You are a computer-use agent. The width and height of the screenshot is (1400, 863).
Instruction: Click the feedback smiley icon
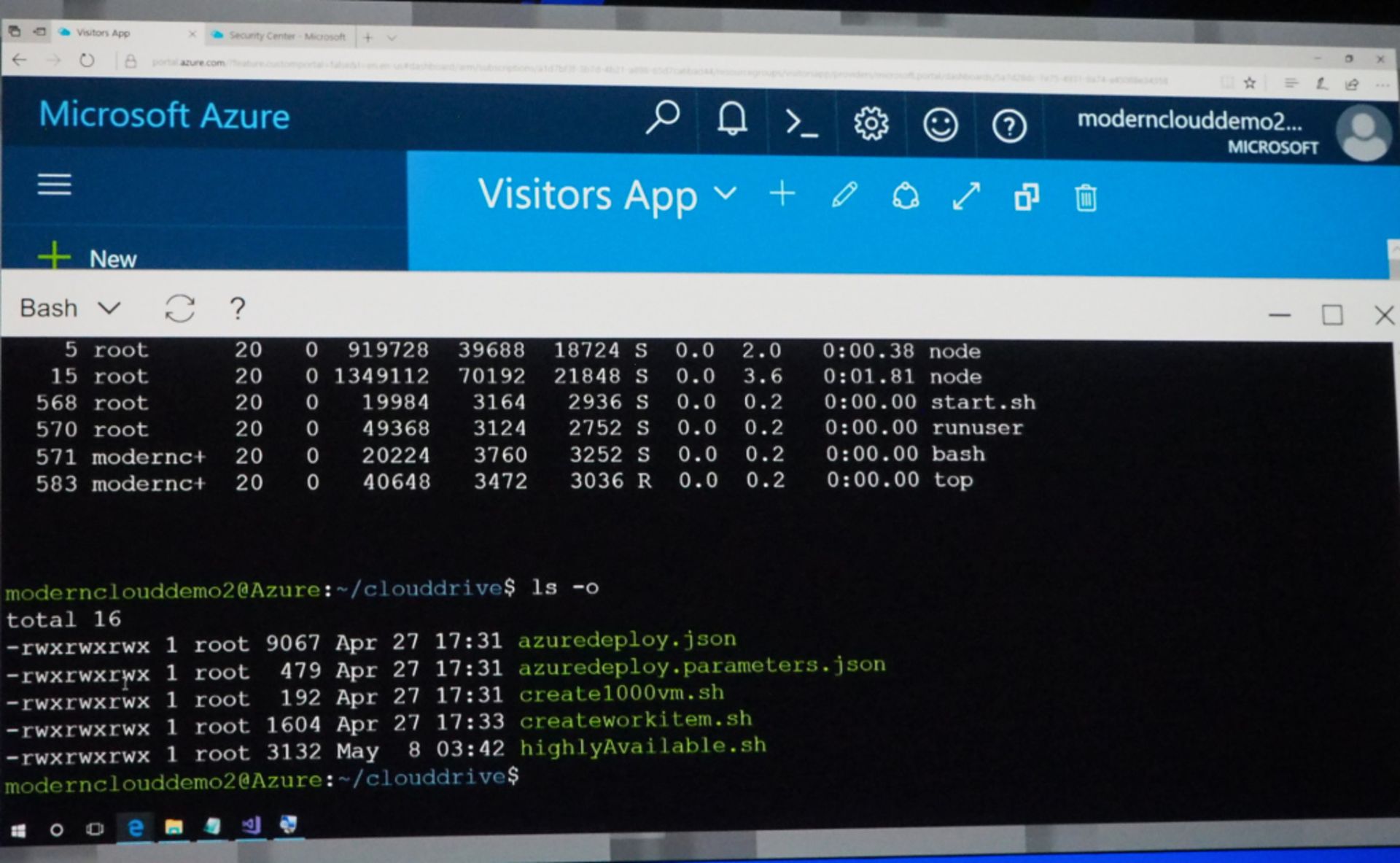click(940, 125)
